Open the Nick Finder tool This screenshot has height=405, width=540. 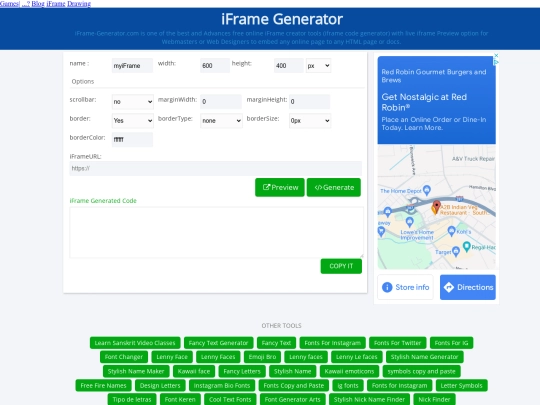(x=434, y=399)
